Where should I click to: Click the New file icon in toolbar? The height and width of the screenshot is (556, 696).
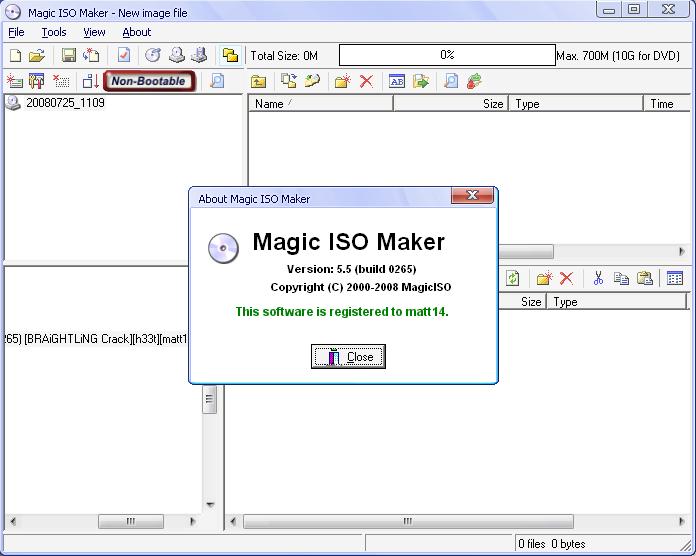tap(16, 55)
